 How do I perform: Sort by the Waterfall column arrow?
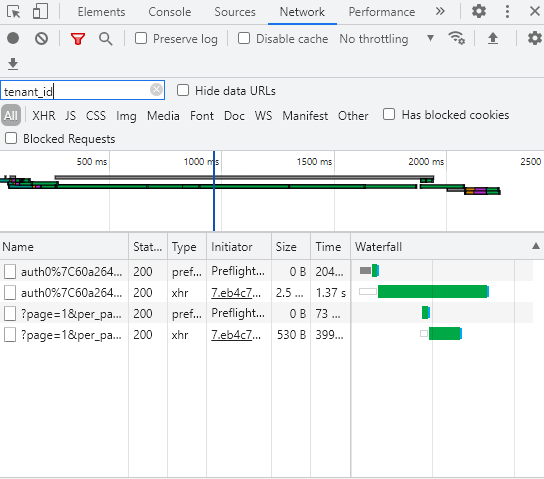[x=536, y=246]
